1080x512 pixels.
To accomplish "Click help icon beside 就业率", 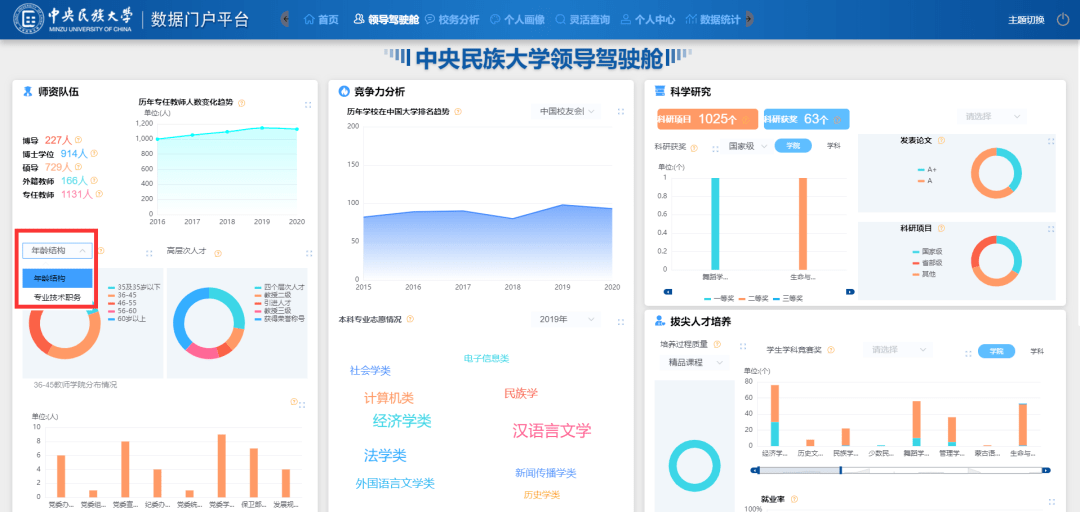I will 793,499.
